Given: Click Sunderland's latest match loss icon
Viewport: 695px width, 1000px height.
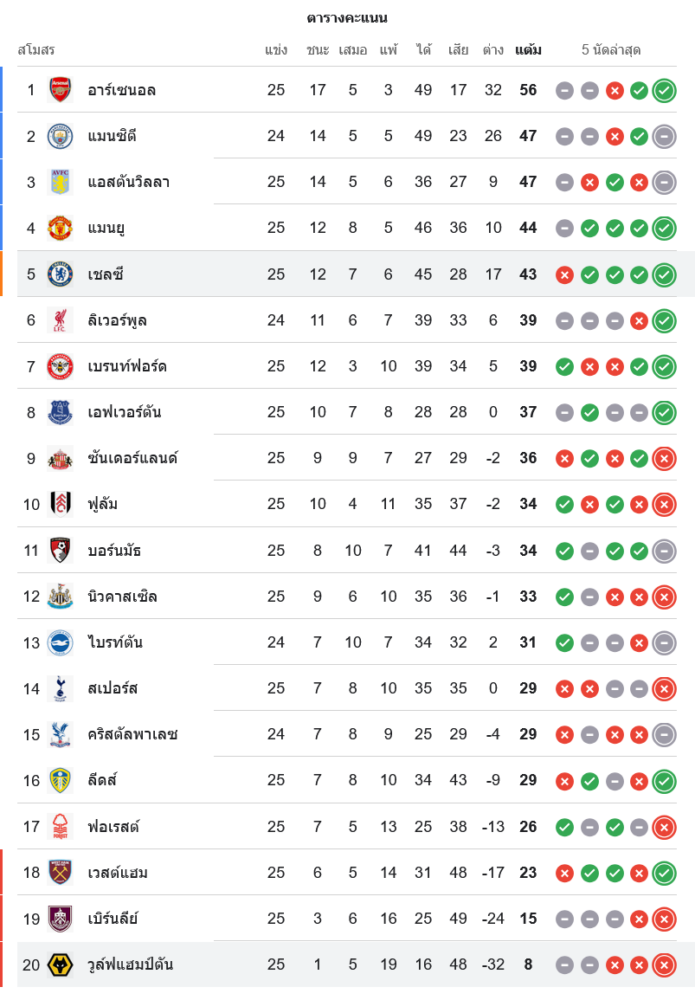Looking at the screenshot, I should 663,459.
